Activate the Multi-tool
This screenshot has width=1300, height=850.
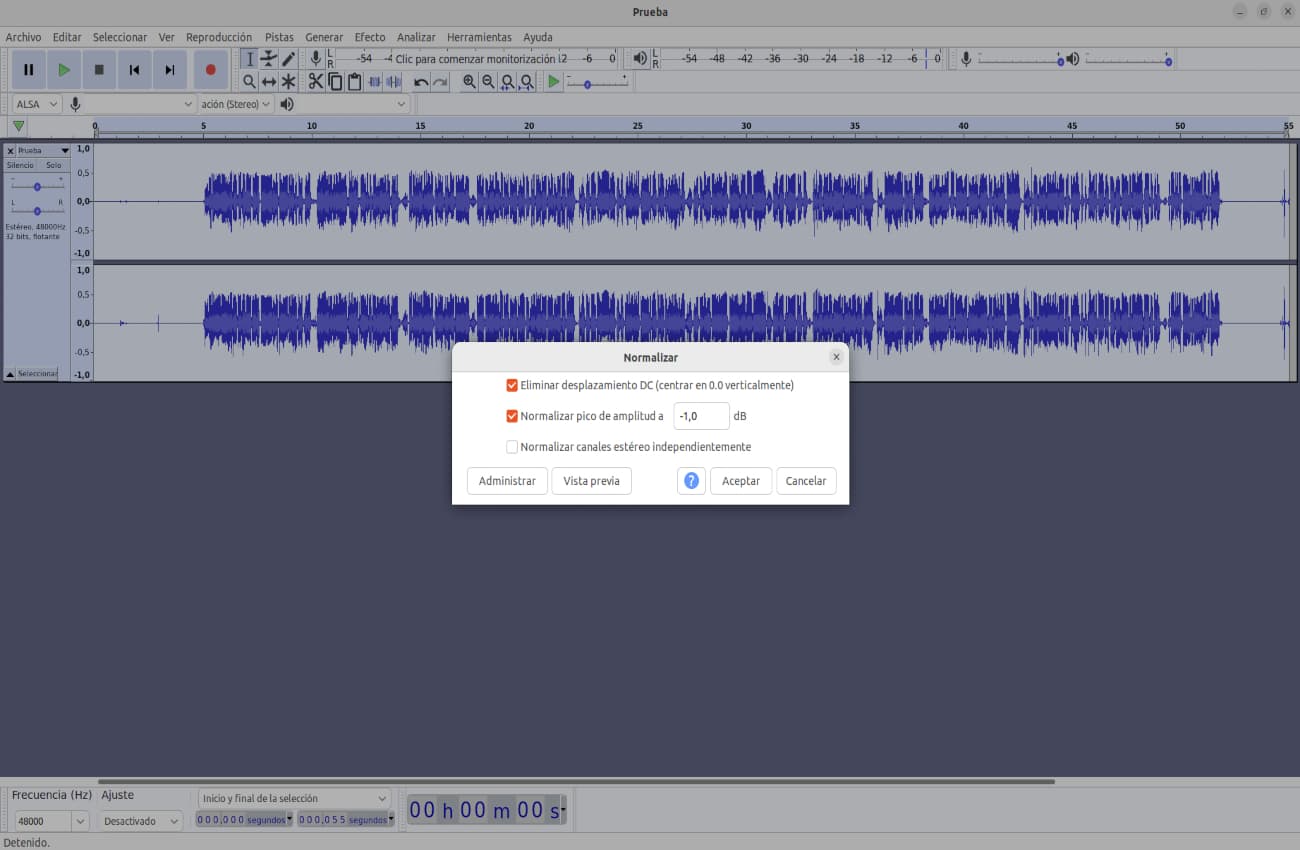coord(289,82)
